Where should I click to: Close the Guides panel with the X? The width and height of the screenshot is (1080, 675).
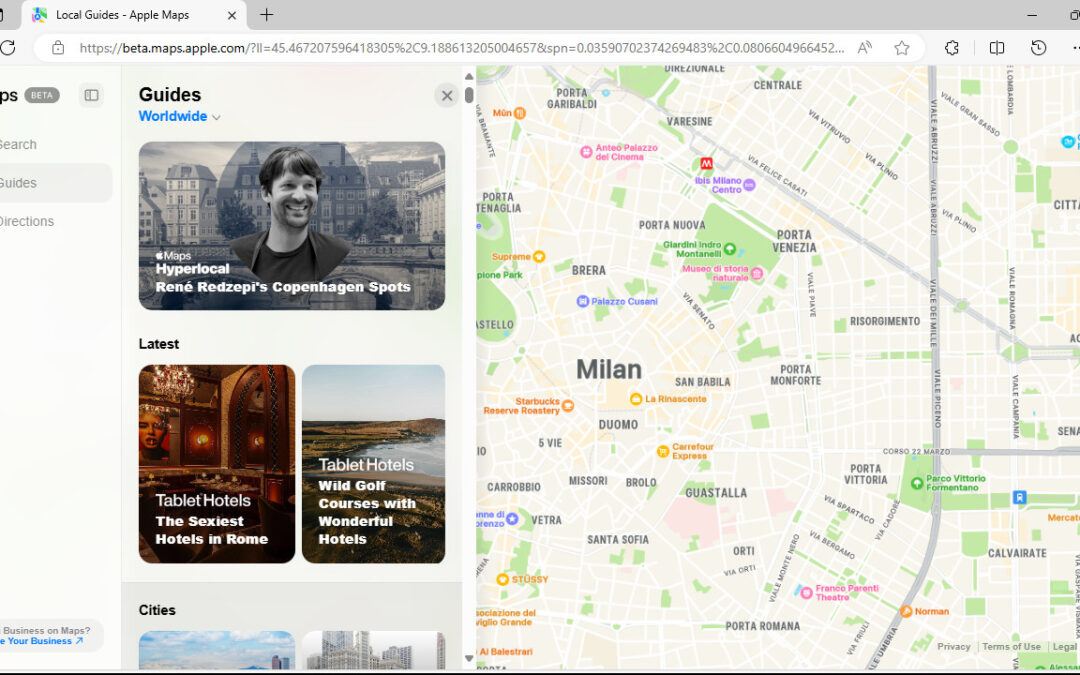tap(446, 95)
